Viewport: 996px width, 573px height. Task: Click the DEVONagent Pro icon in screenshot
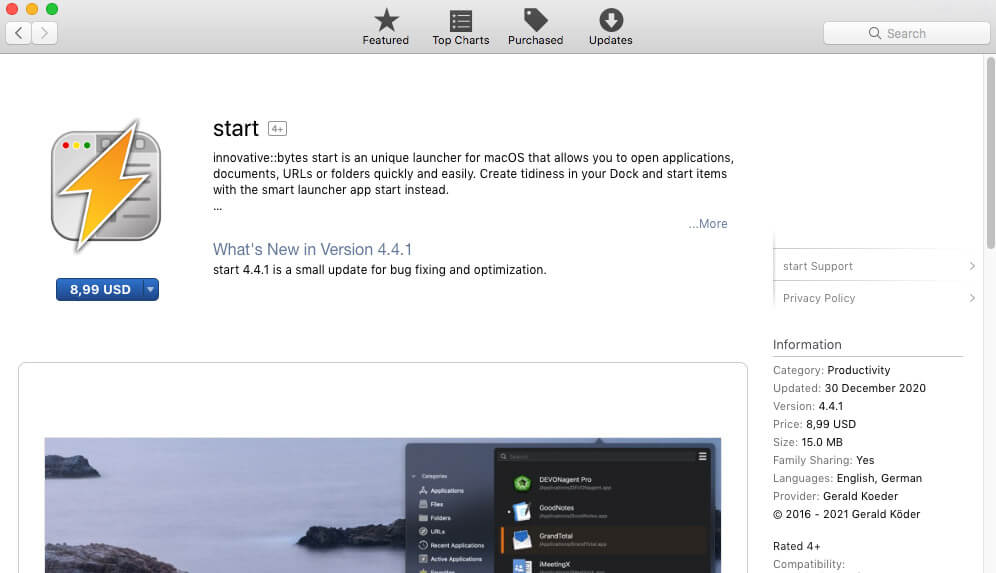[521, 483]
